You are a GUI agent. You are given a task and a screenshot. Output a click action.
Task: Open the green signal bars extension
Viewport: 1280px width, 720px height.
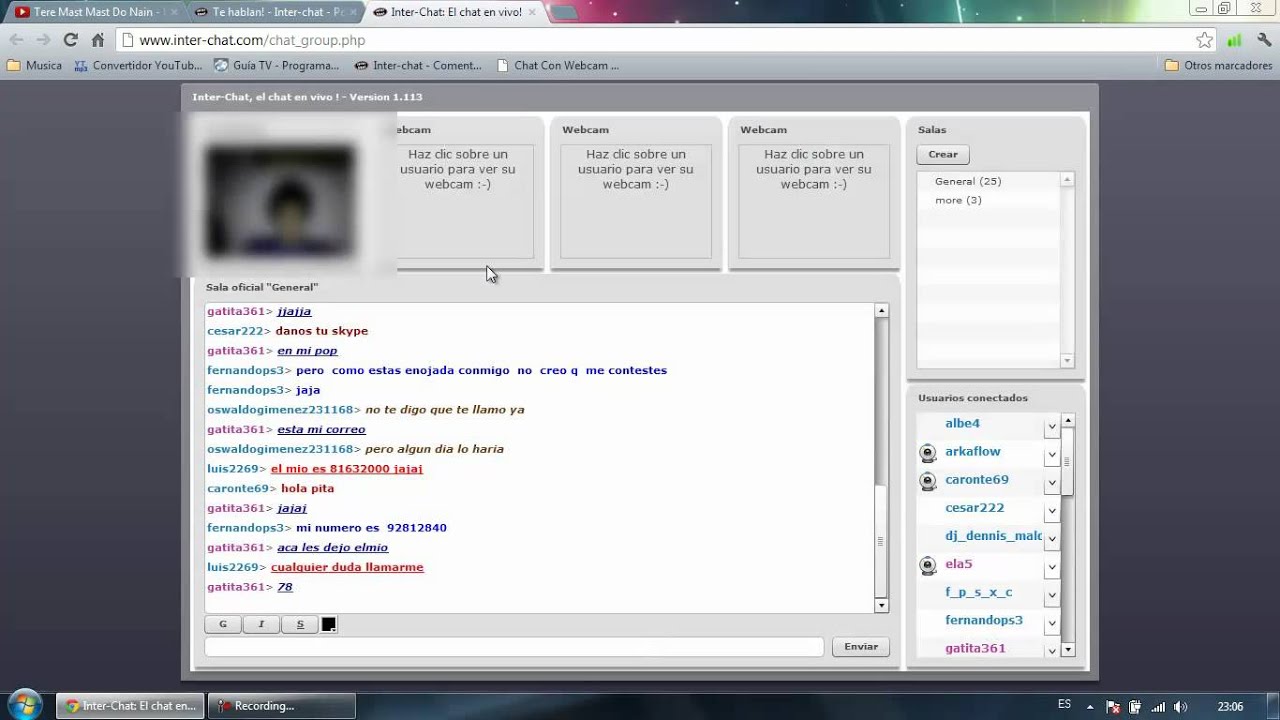click(1234, 40)
